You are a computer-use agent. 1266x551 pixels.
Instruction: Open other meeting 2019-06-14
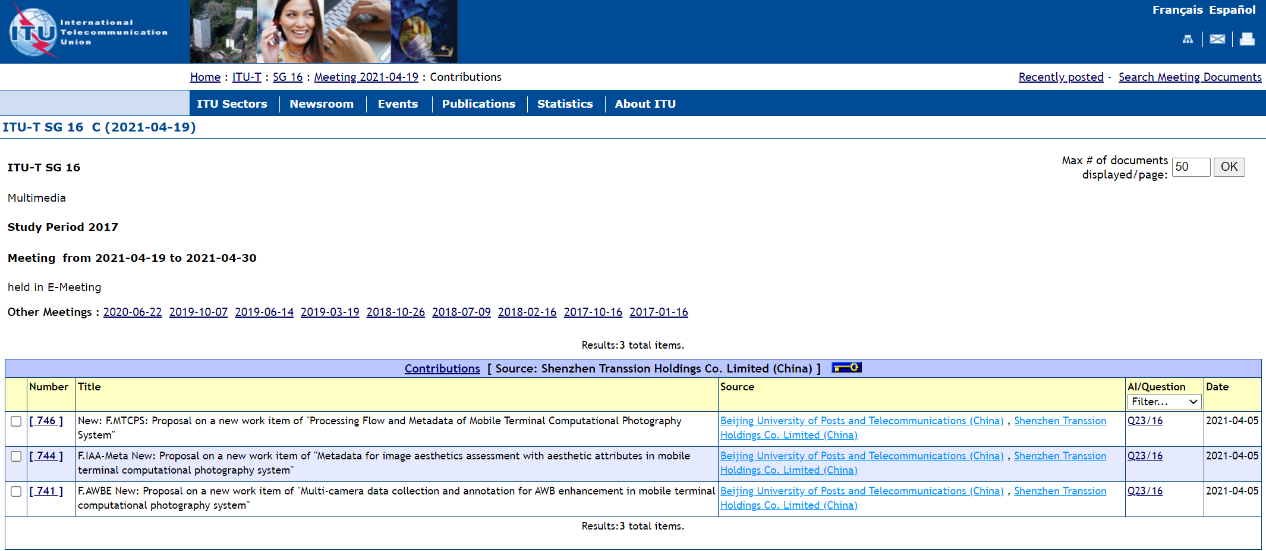tap(264, 312)
